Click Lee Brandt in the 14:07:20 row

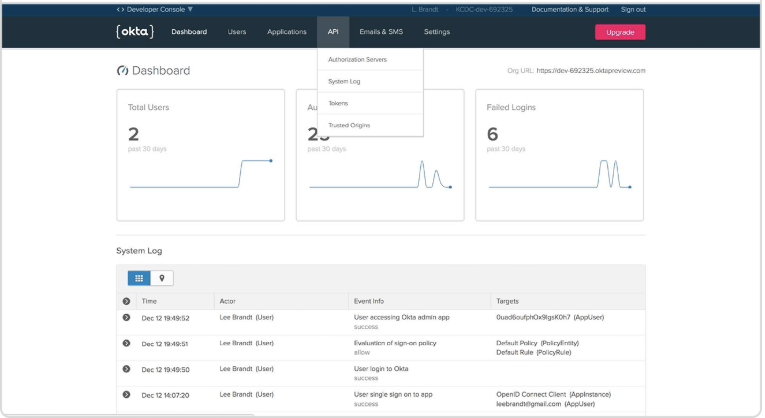[x=246, y=395]
